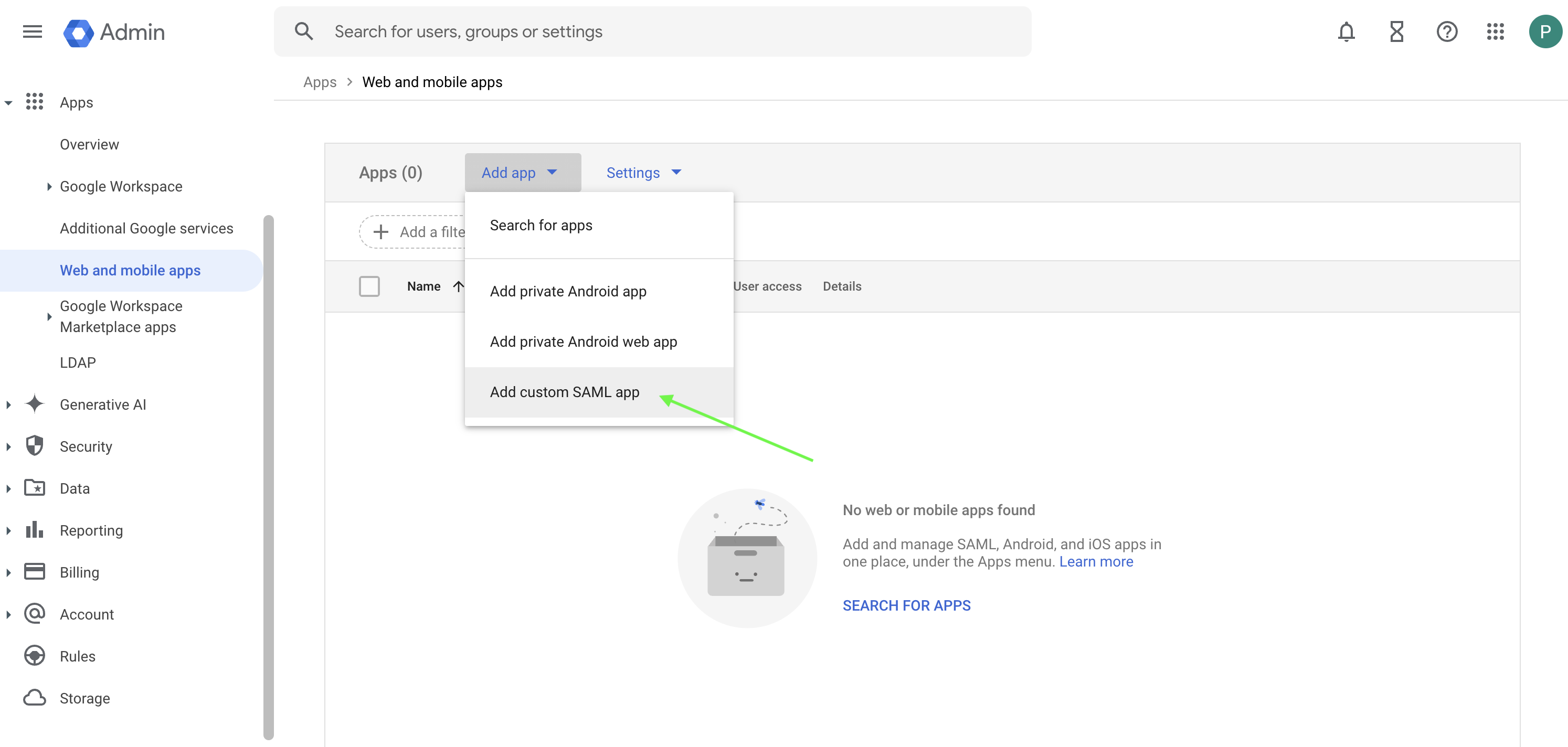Click the SEARCH FOR APPS link
1568x747 pixels.
tap(906, 605)
